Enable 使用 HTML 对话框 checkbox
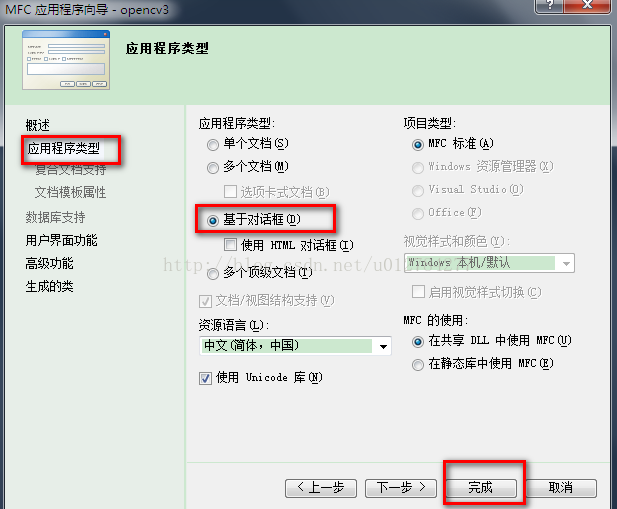 [x=230, y=244]
